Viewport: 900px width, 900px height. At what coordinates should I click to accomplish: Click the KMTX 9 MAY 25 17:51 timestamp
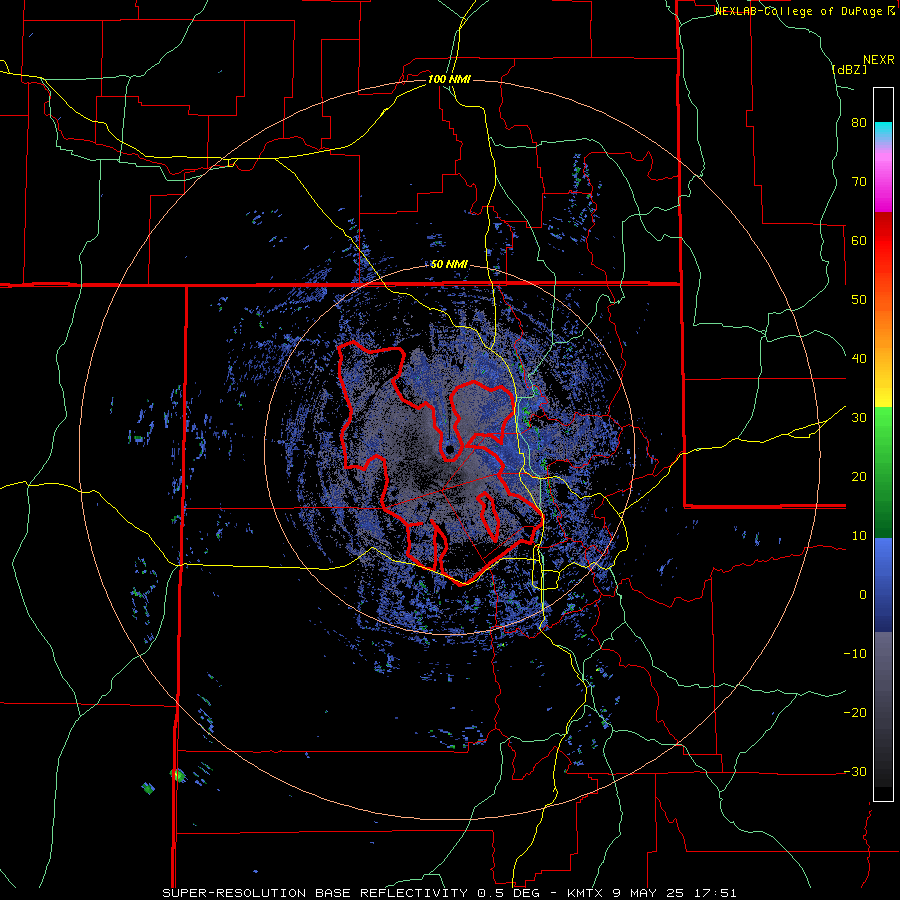651,893
